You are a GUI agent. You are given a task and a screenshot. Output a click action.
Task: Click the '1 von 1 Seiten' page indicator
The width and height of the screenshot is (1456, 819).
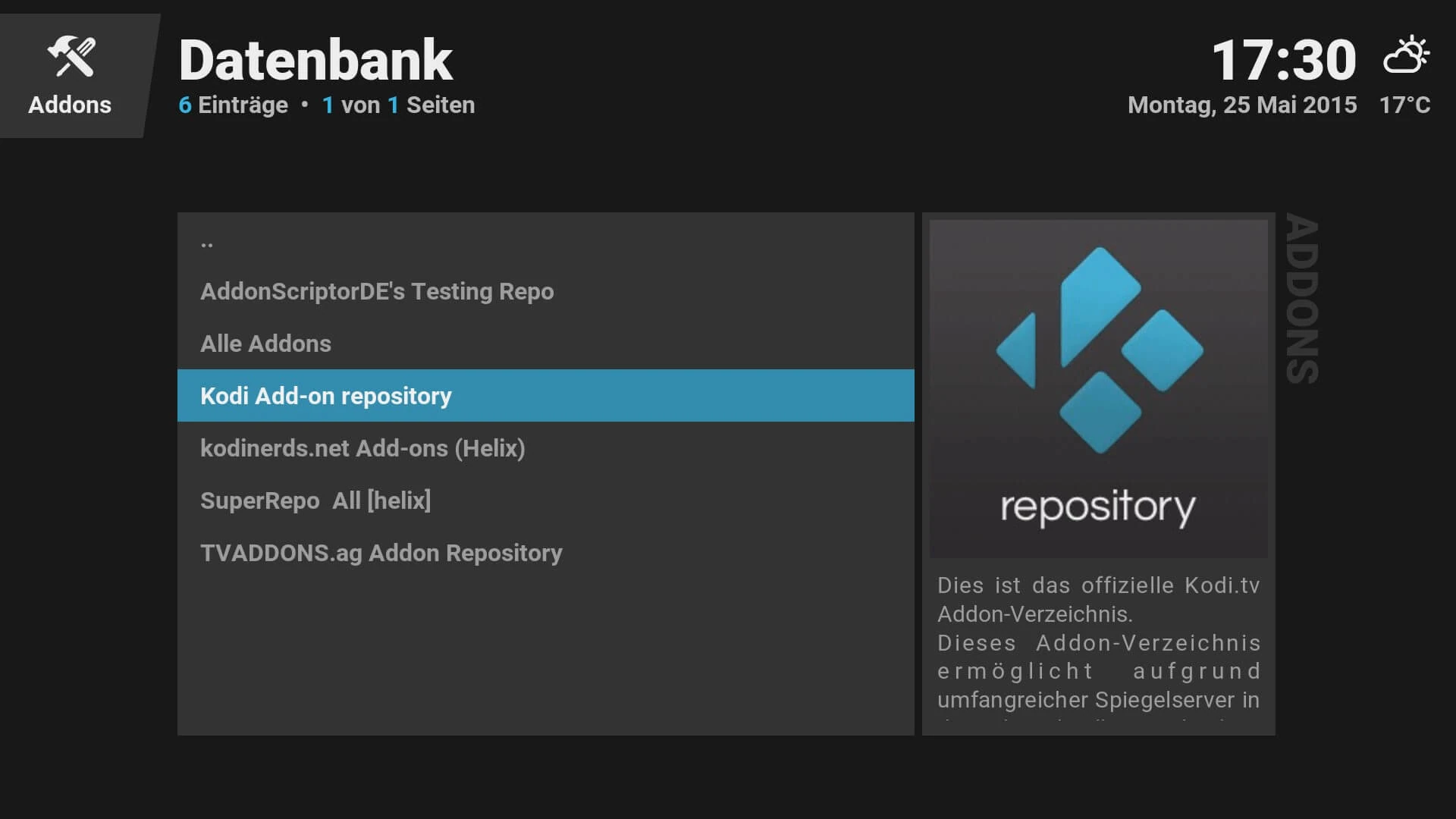tap(398, 105)
